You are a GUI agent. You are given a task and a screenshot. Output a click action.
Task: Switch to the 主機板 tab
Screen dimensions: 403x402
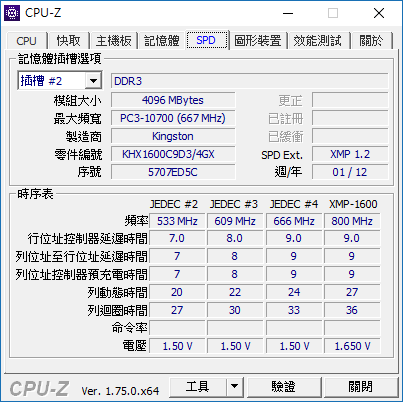tap(114, 41)
